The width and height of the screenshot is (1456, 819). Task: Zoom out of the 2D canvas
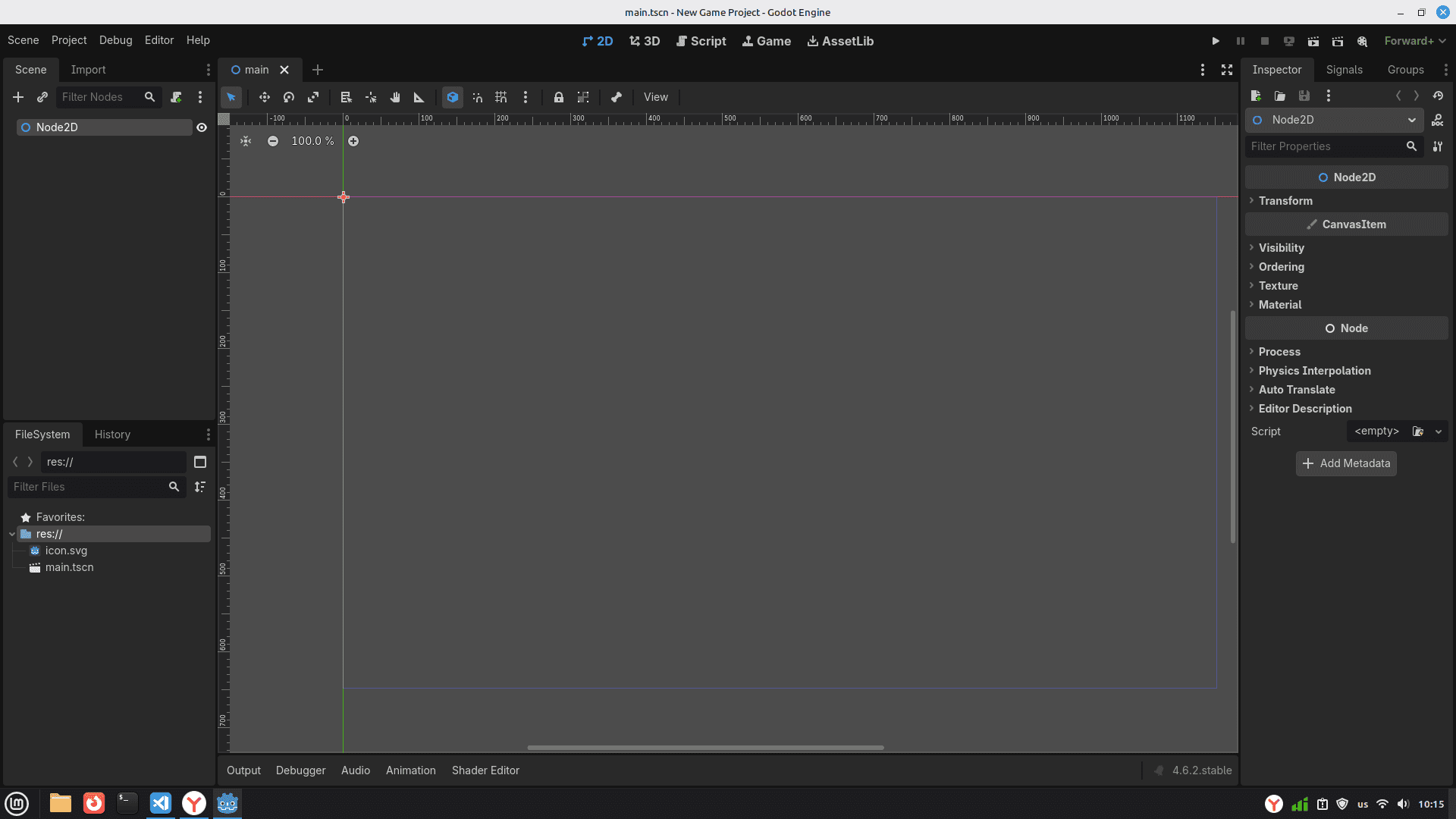pos(273,141)
